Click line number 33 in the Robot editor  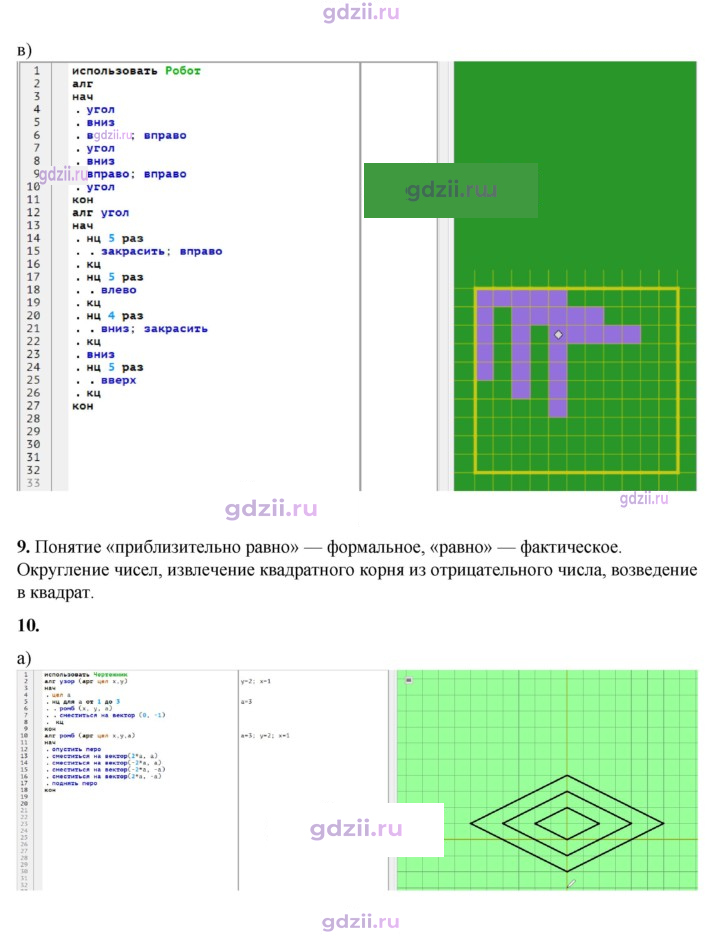click(x=34, y=483)
